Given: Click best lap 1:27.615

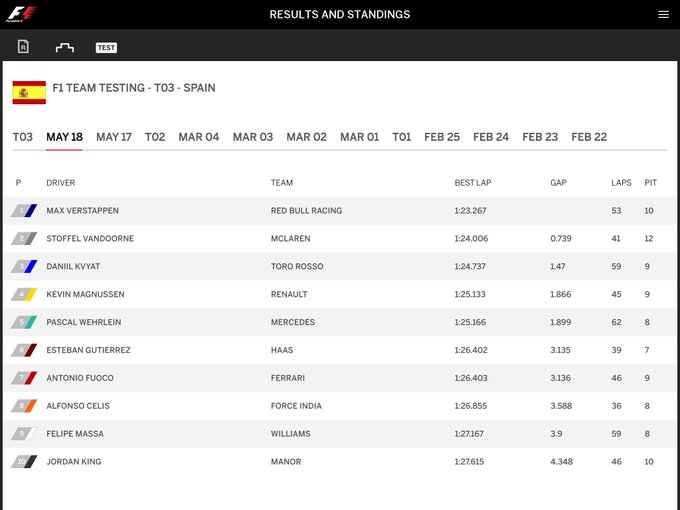Looking at the screenshot, I should click(x=469, y=461).
